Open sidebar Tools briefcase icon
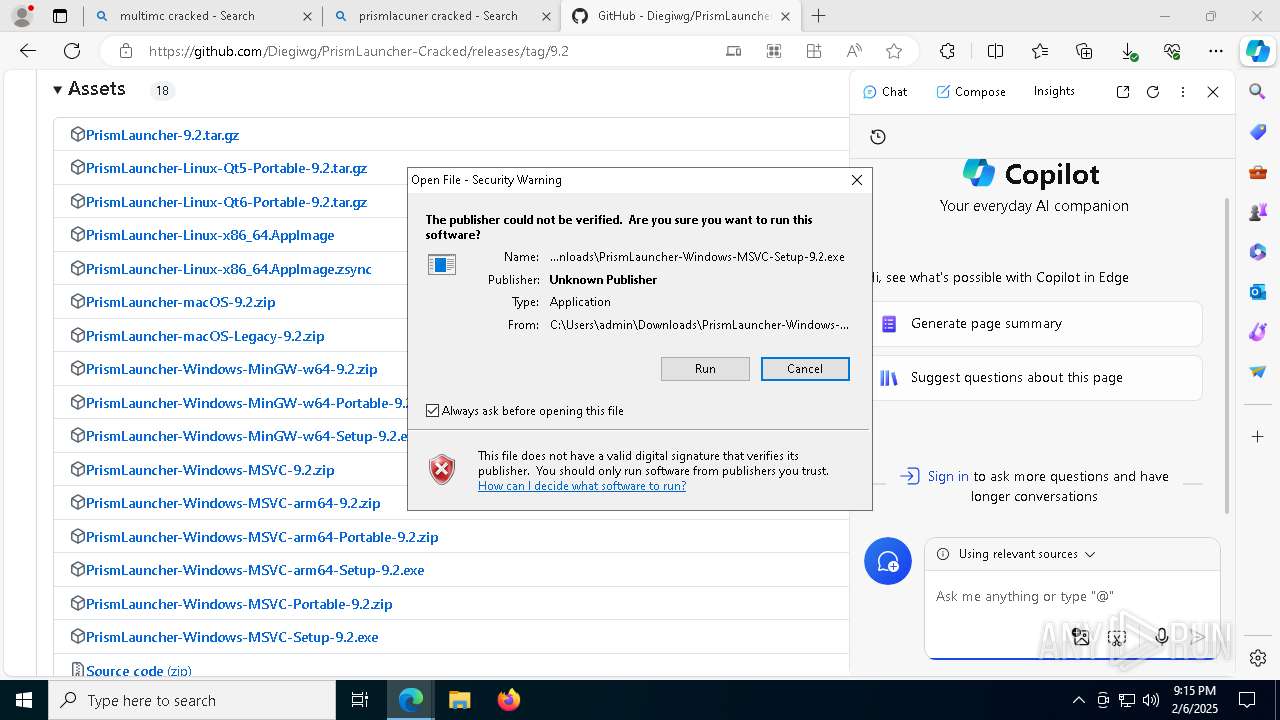Viewport: 1280px width, 720px height. tap(1258, 172)
